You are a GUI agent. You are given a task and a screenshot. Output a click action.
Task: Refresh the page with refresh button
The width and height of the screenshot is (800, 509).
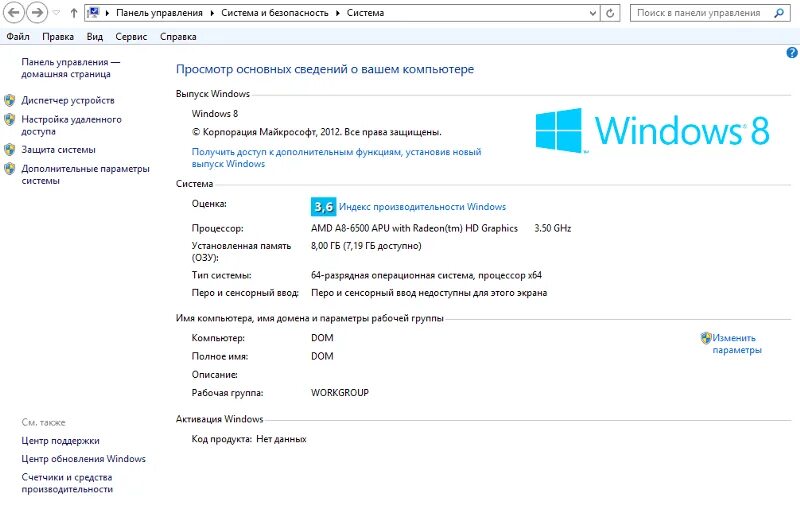(x=610, y=13)
